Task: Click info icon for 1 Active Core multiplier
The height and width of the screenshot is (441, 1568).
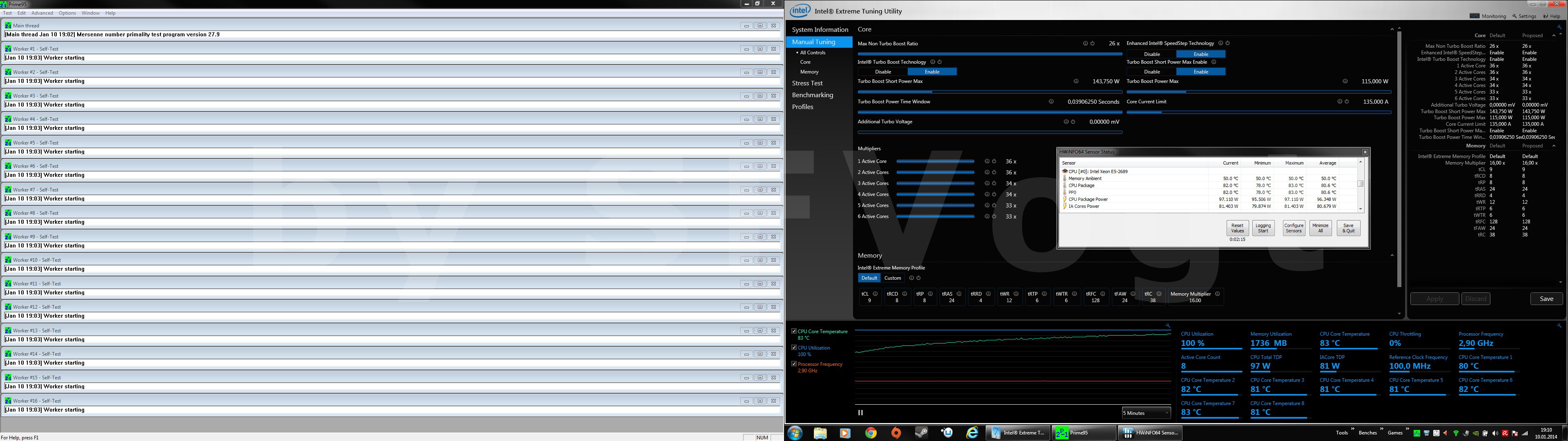Action: pos(987,161)
